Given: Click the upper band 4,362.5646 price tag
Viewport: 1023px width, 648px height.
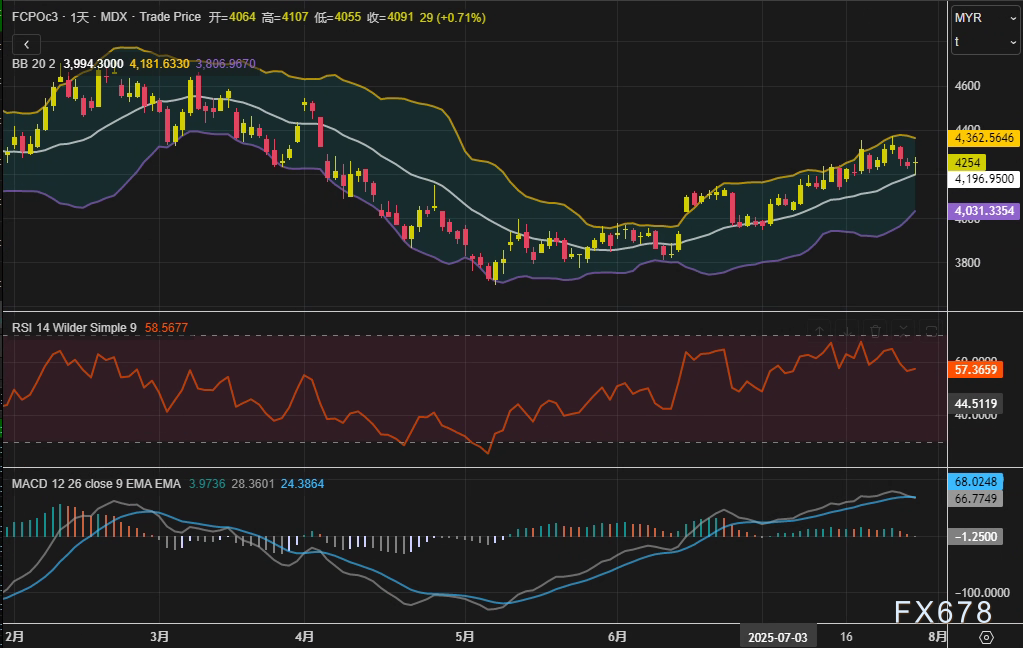Looking at the screenshot, I should tap(984, 139).
